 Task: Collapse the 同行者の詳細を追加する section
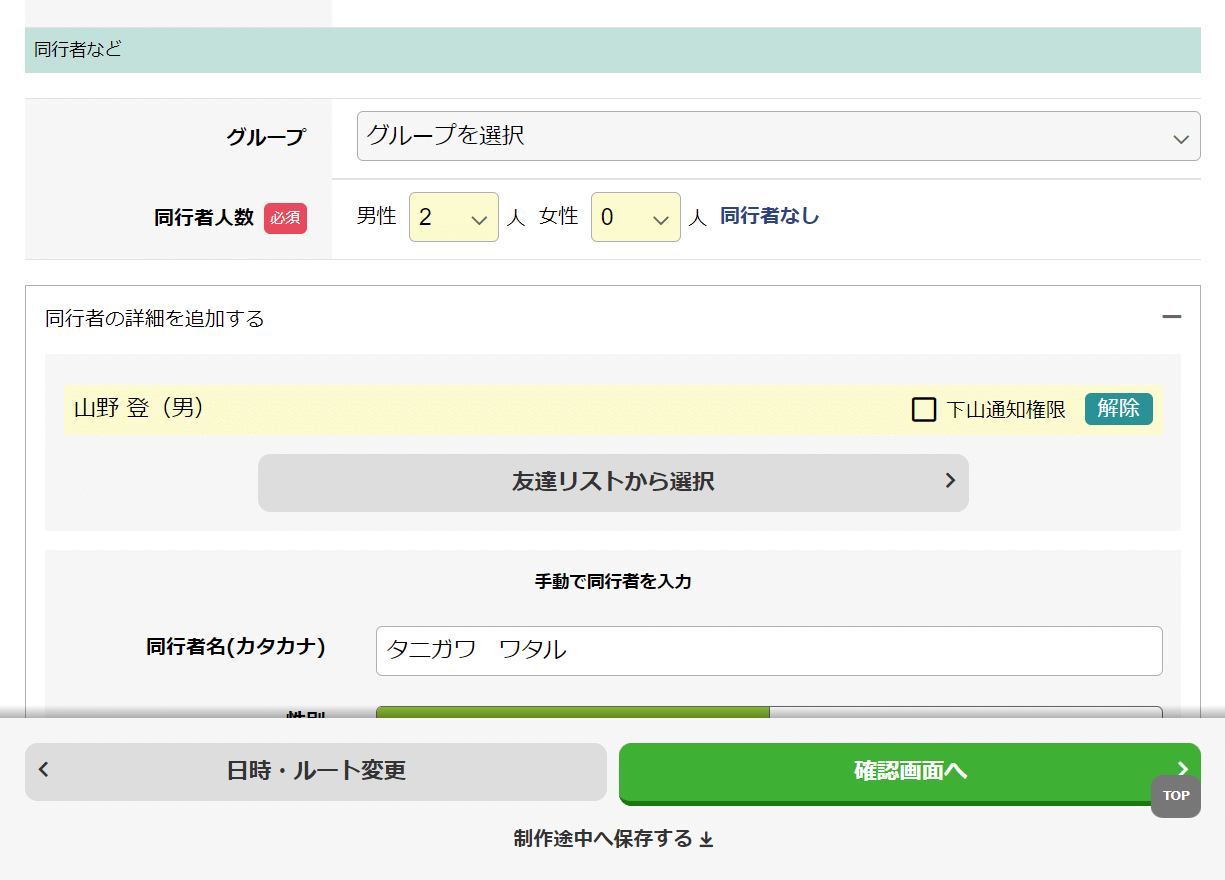coord(1171,317)
